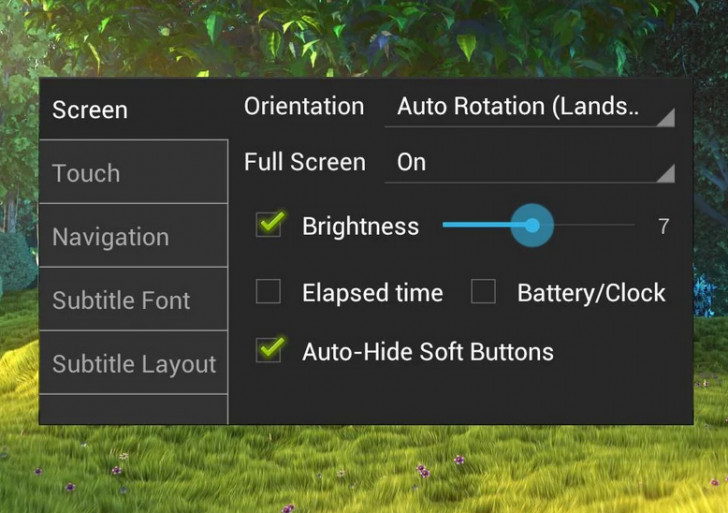The width and height of the screenshot is (728, 513).
Task: Click the Full Screen dropdown arrow corner
Action: 665,174
